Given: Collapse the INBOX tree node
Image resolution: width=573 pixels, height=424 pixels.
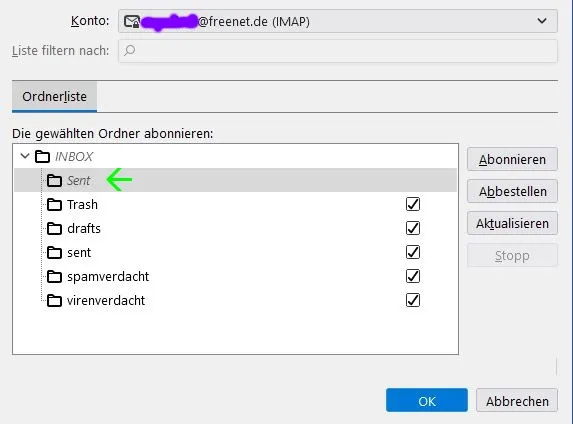Looking at the screenshot, I should click(x=25, y=156).
